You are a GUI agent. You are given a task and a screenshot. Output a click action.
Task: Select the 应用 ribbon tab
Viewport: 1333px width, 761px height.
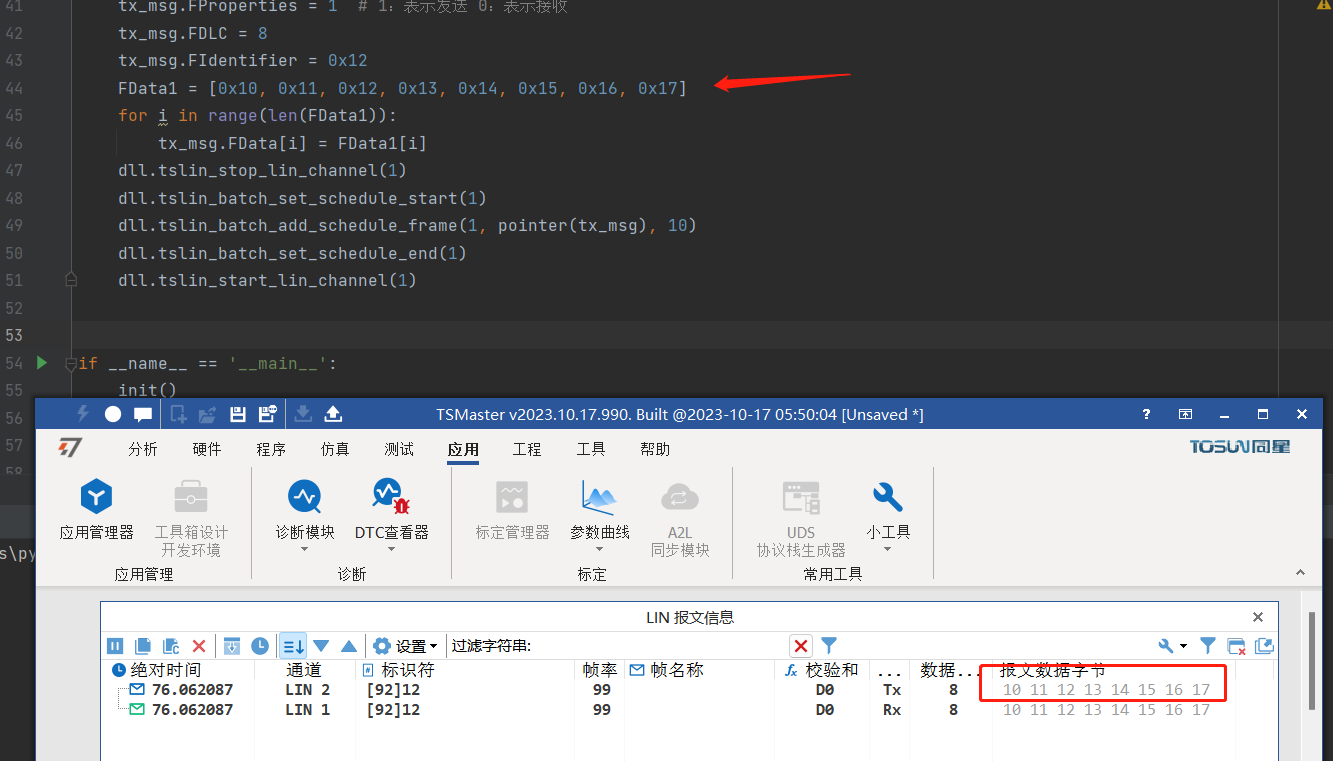(463, 449)
